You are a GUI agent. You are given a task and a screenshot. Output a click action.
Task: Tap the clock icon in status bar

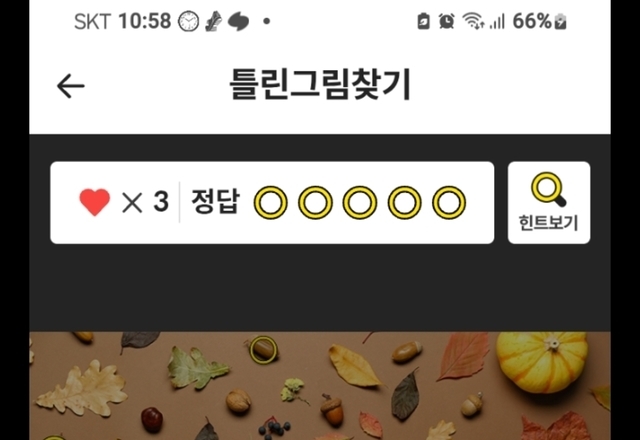[x=189, y=21]
